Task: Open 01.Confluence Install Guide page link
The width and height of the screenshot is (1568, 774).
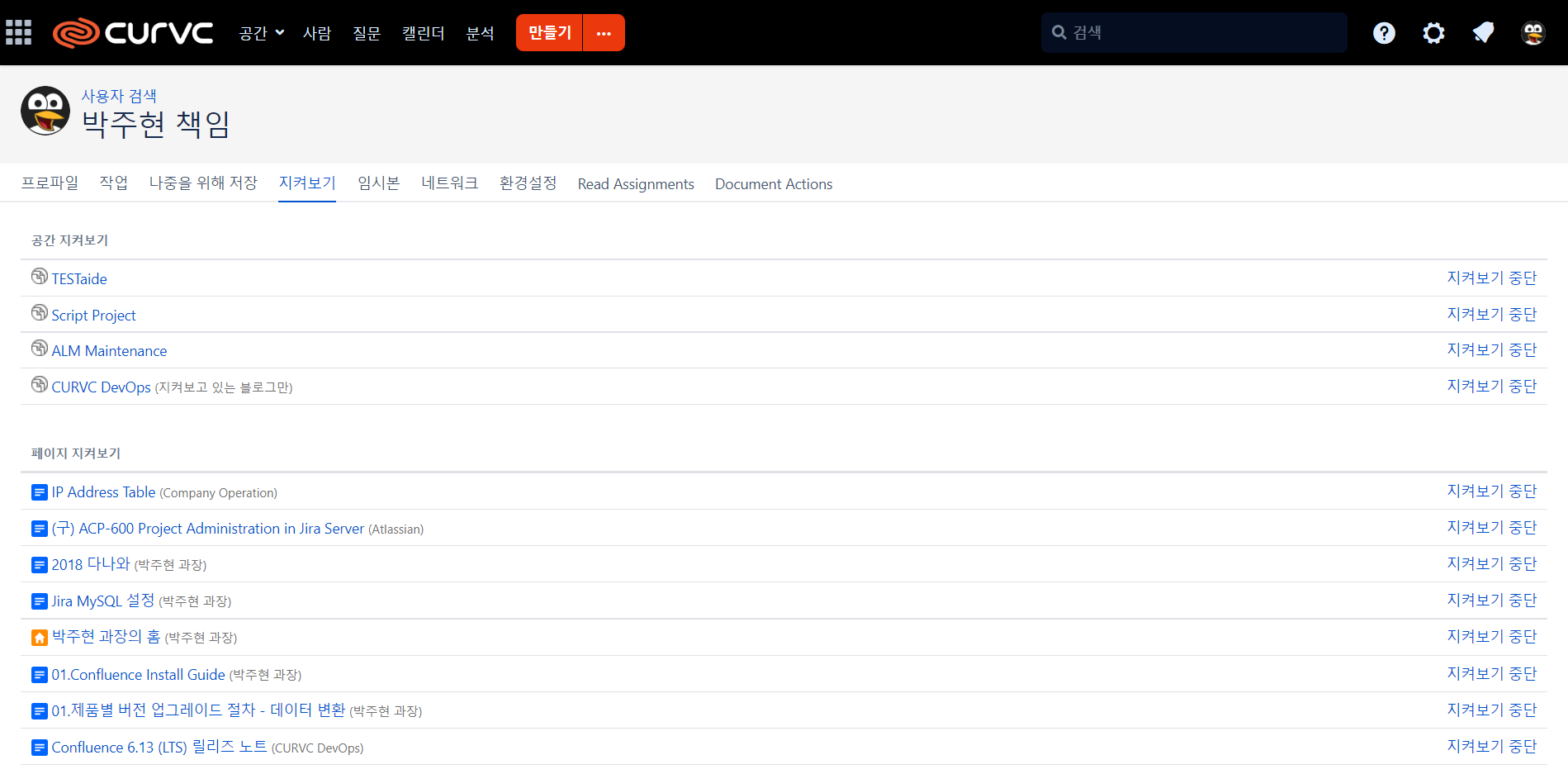Action: click(x=138, y=675)
